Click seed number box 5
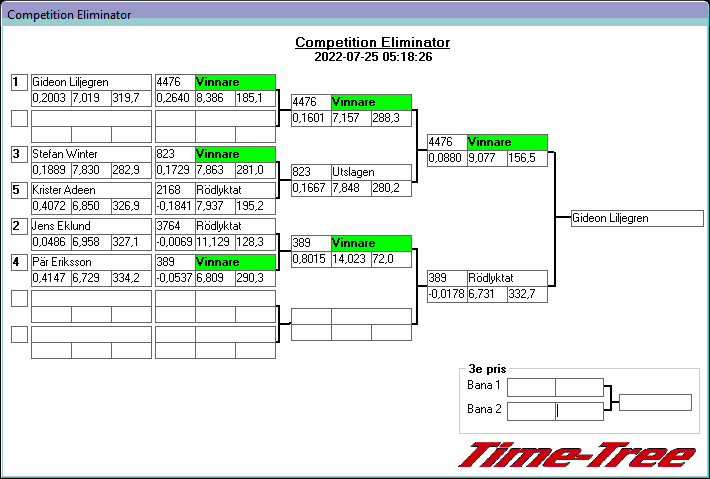 pyautogui.click(x=19, y=190)
